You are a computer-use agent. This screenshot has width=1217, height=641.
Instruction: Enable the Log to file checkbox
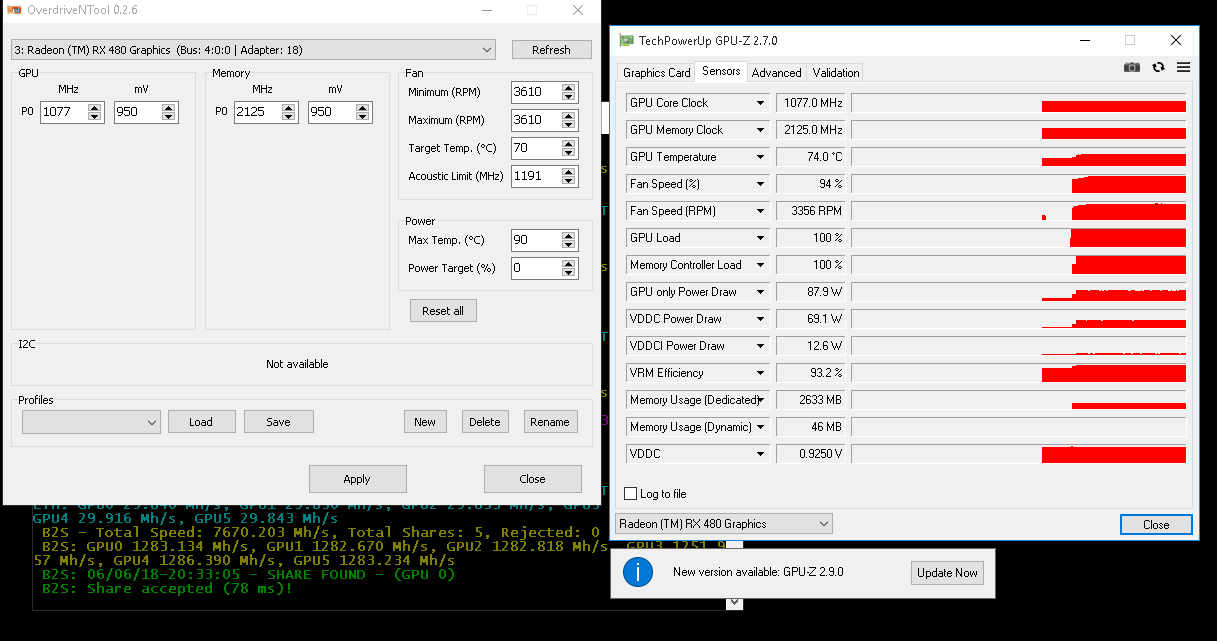point(630,494)
